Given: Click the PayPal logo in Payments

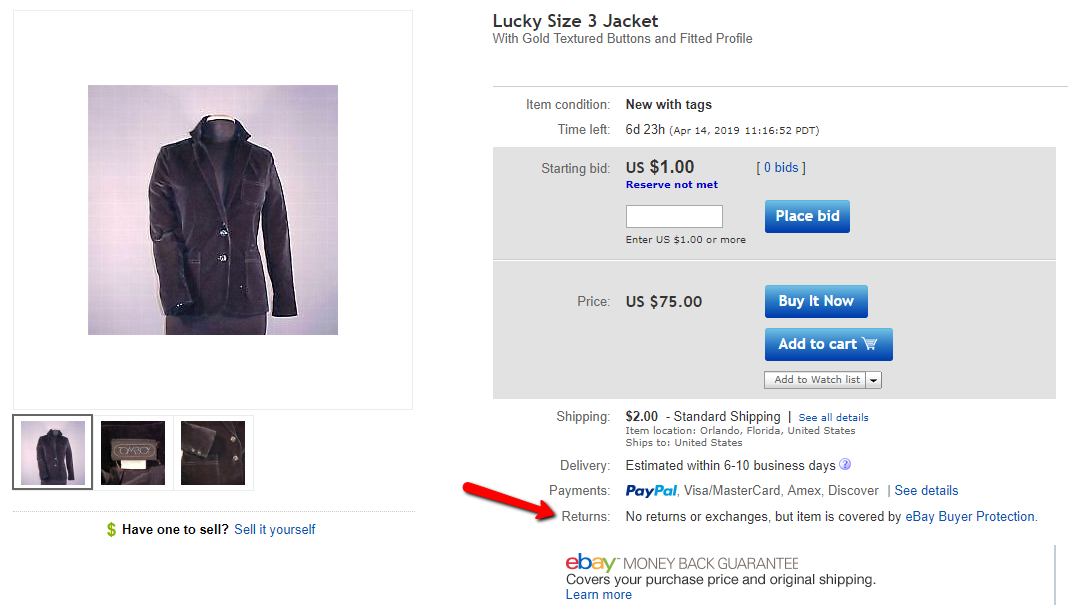Looking at the screenshot, I should pyautogui.click(x=651, y=490).
